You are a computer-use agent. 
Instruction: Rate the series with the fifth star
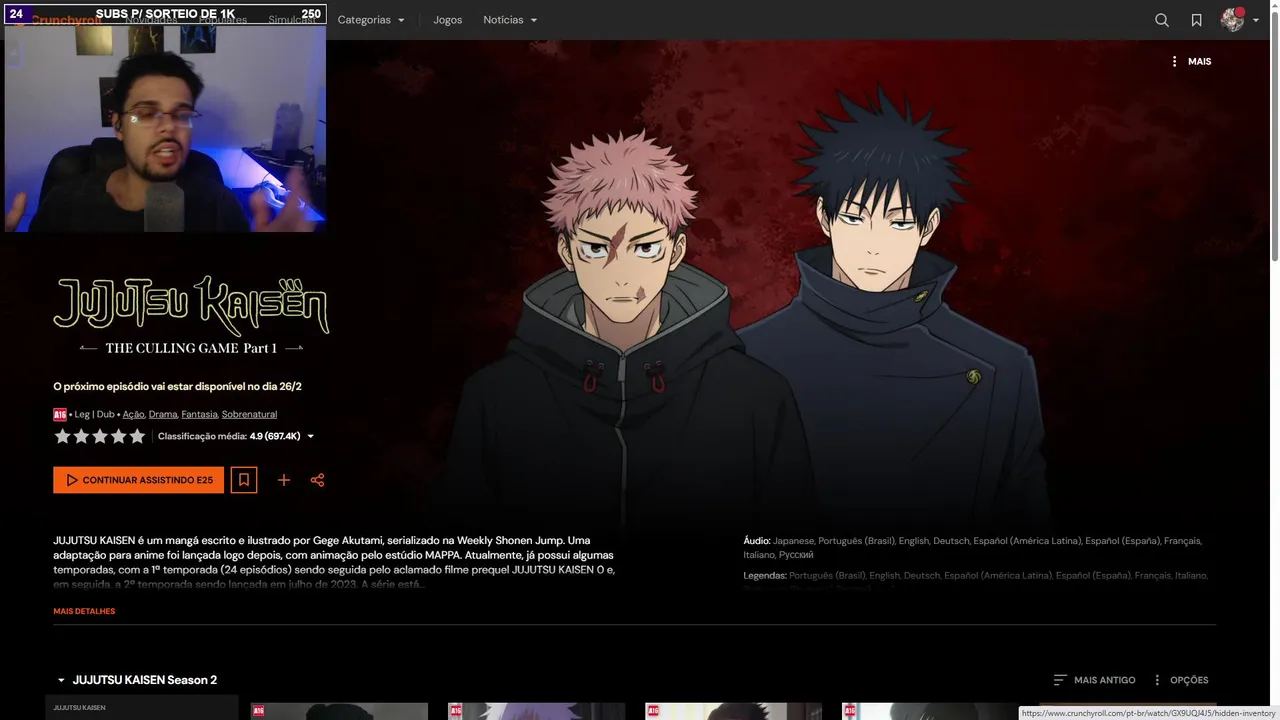[x=137, y=436]
